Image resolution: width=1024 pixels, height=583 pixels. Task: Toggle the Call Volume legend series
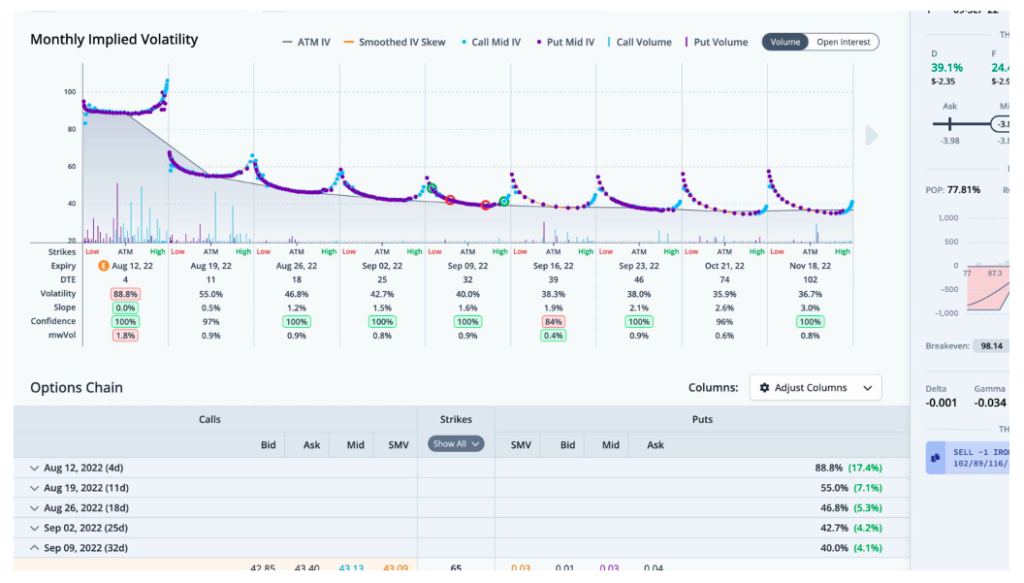pyautogui.click(x=639, y=42)
